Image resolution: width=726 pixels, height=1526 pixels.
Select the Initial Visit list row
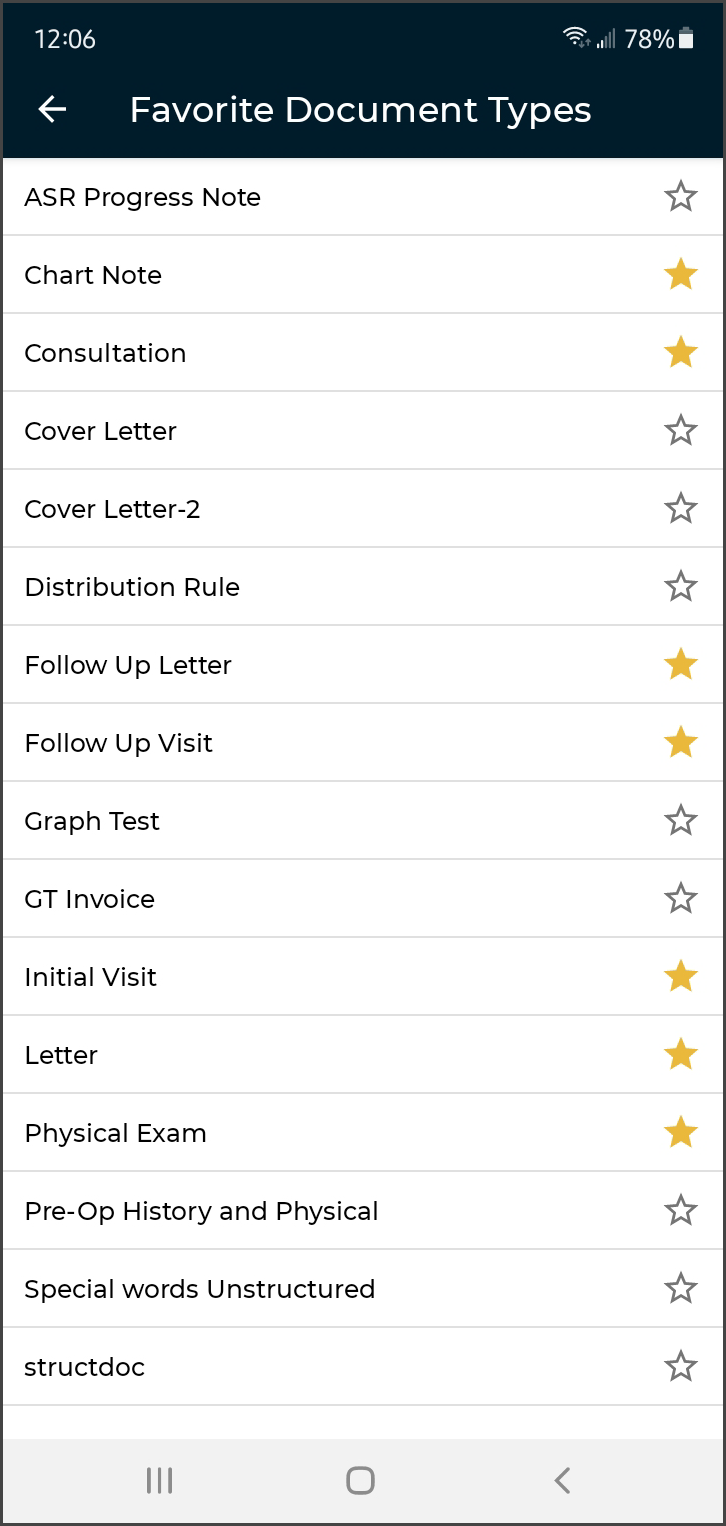pos(300,977)
